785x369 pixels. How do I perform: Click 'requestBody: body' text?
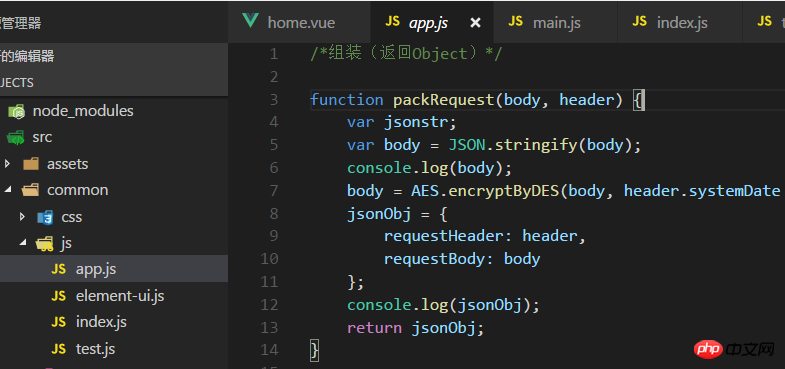(x=462, y=259)
